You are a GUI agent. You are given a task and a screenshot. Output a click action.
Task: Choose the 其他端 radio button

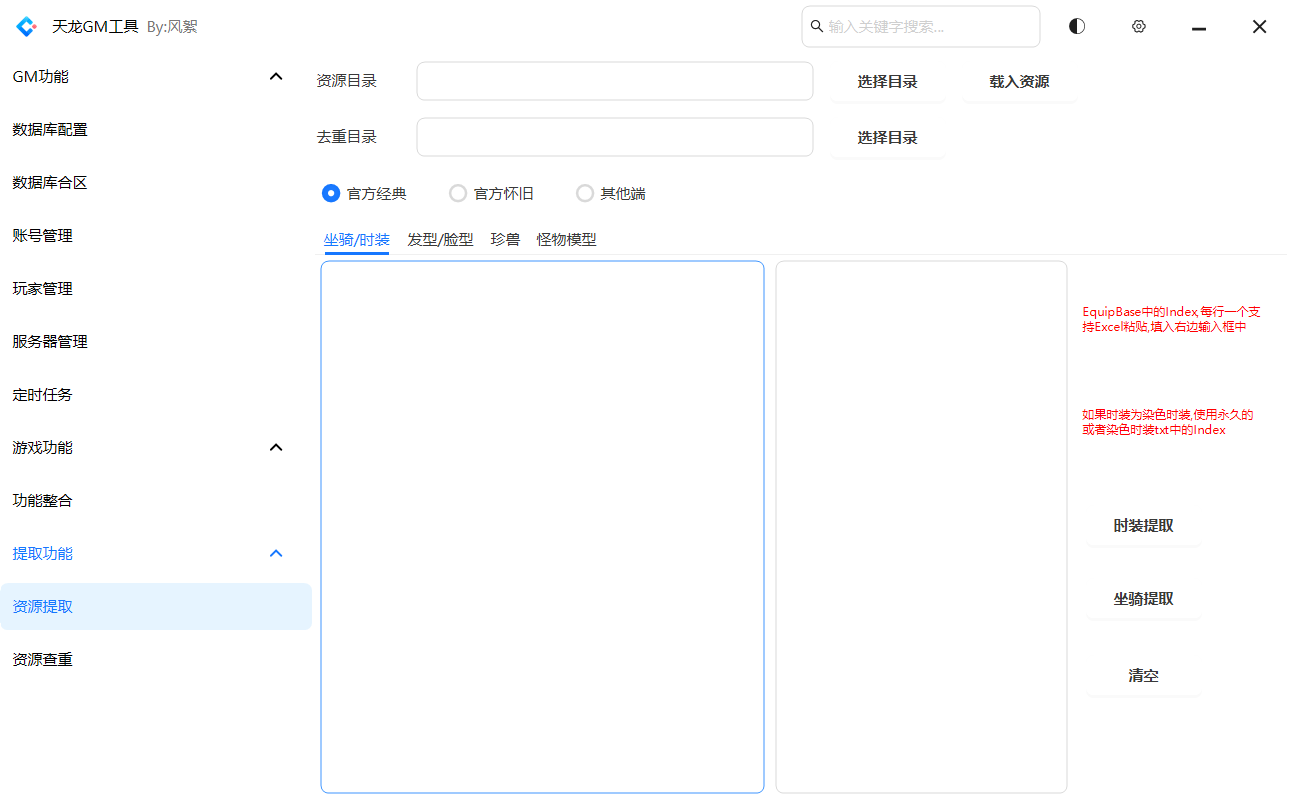(585, 193)
